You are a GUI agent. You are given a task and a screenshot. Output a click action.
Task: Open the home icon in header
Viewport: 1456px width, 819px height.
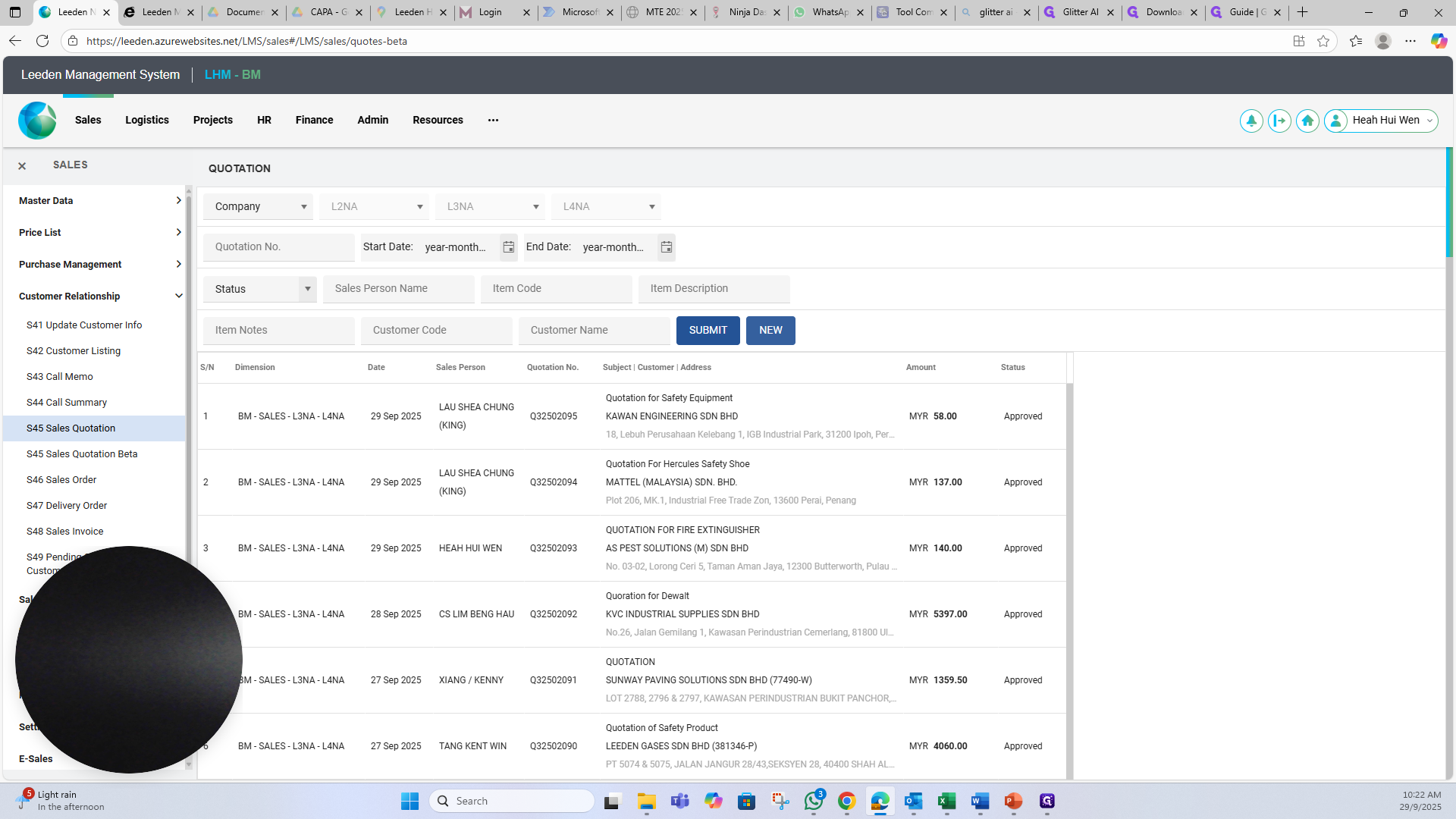(1307, 121)
